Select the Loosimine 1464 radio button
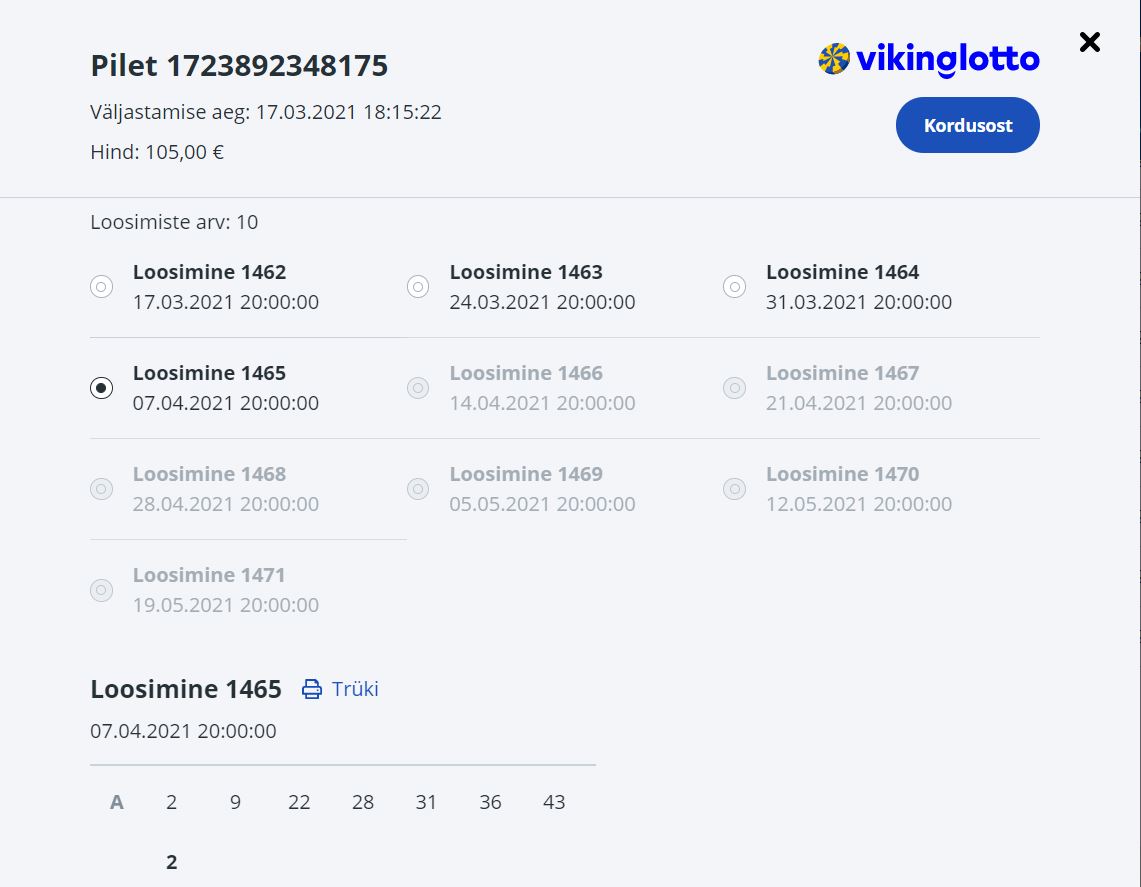 point(735,287)
